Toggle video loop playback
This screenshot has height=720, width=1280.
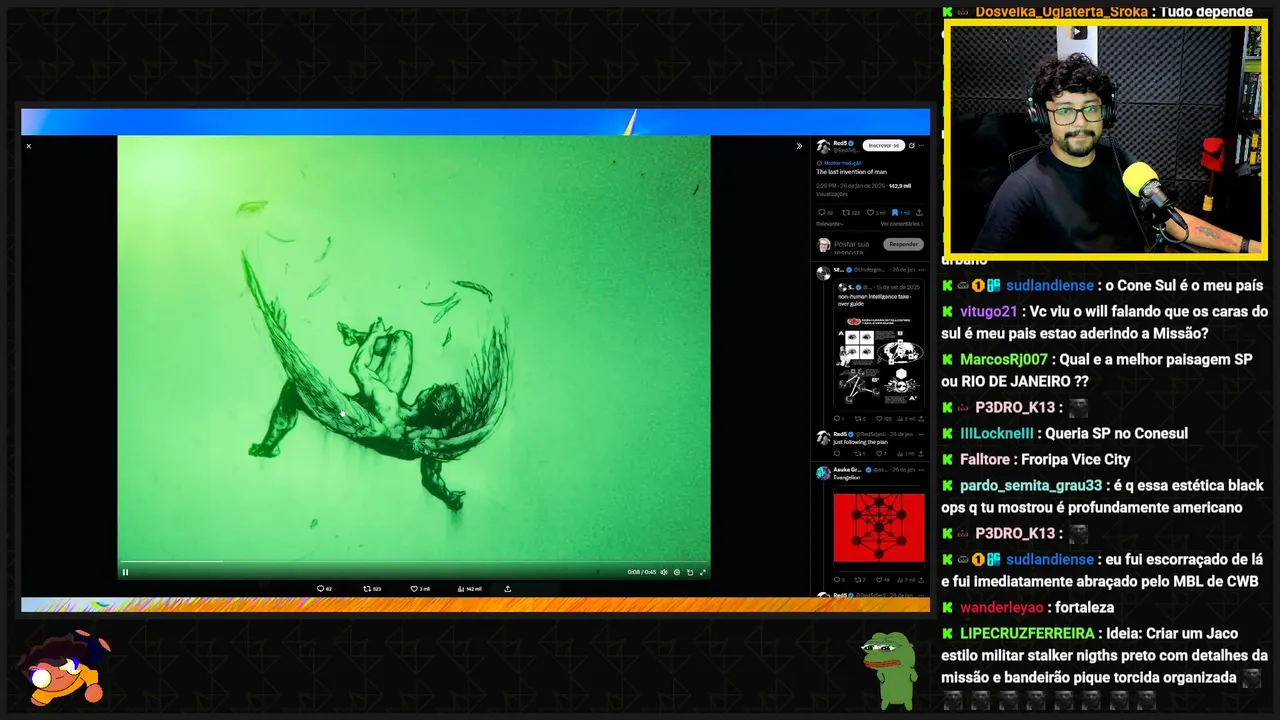click(690, 572)
